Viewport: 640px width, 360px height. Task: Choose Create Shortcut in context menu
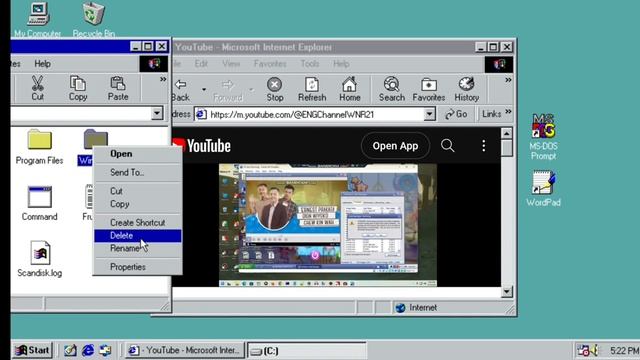coord(137,222)
